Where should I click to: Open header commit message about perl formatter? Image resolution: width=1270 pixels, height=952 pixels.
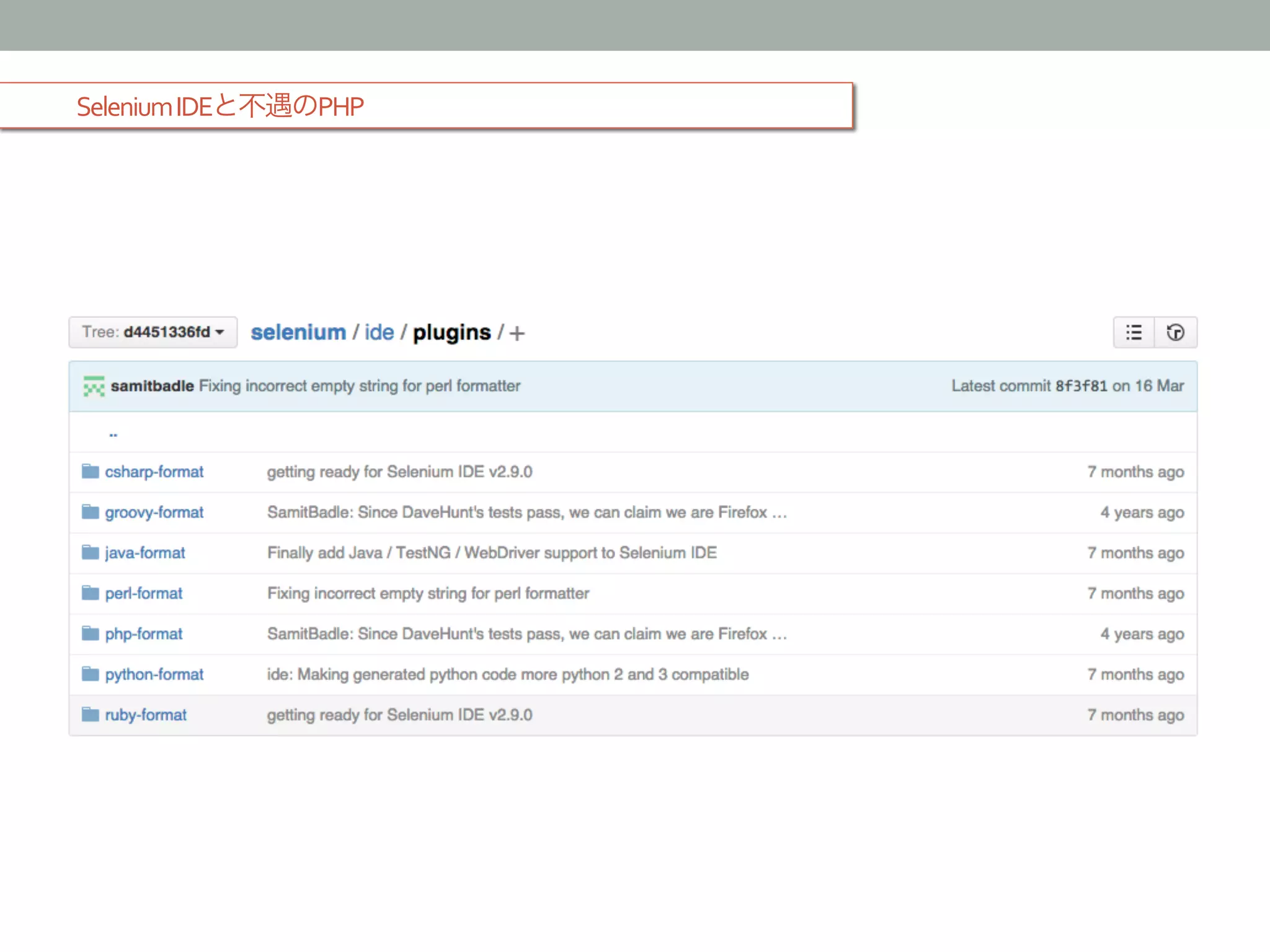point(359,386)
